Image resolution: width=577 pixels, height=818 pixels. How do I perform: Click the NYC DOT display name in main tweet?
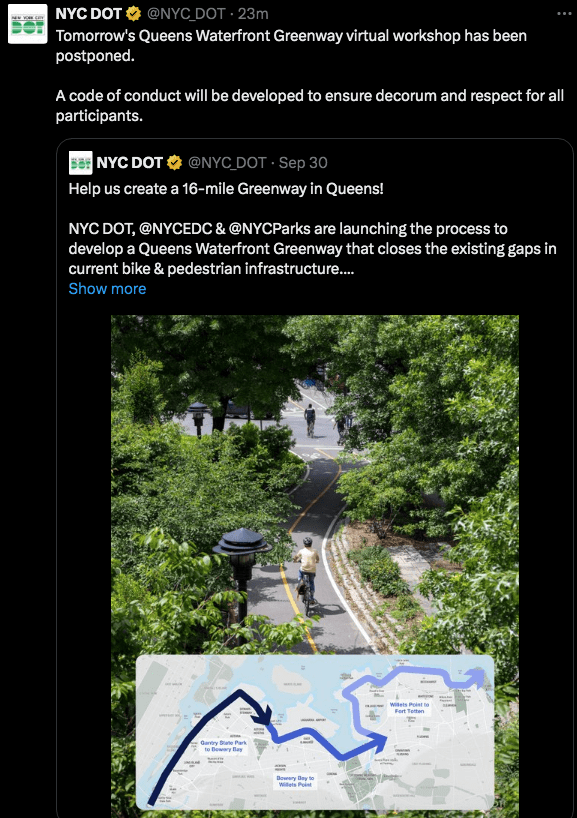pyautogui.click(x=89, y=14)
